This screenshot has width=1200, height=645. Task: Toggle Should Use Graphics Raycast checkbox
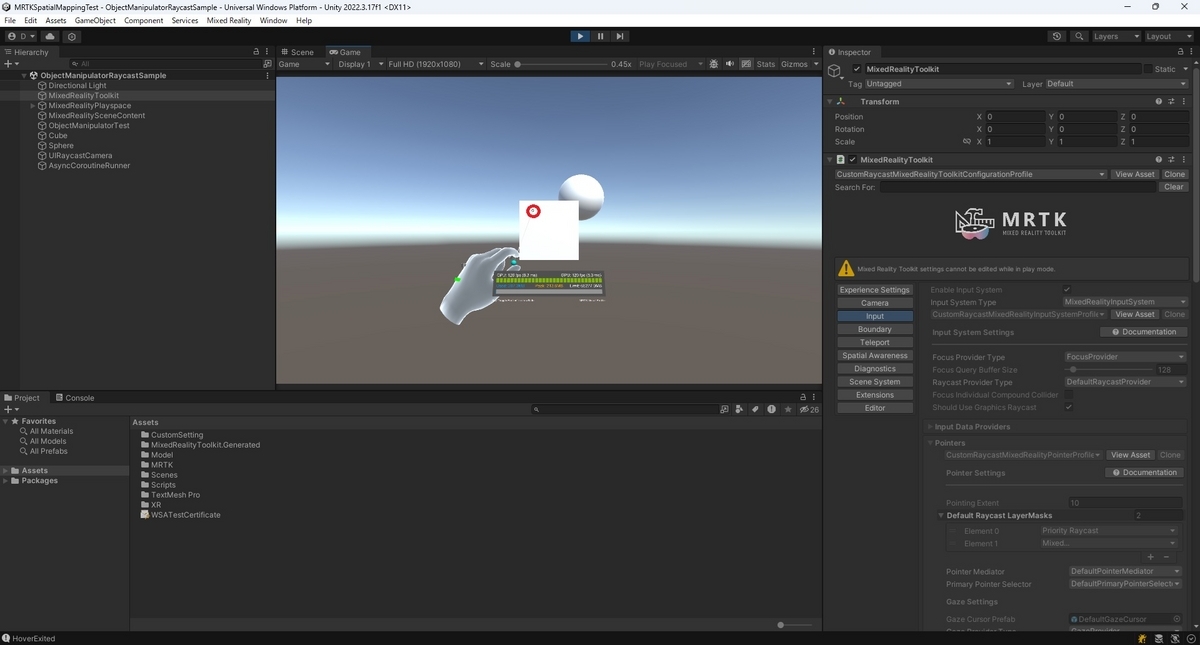click(1068, 407)
